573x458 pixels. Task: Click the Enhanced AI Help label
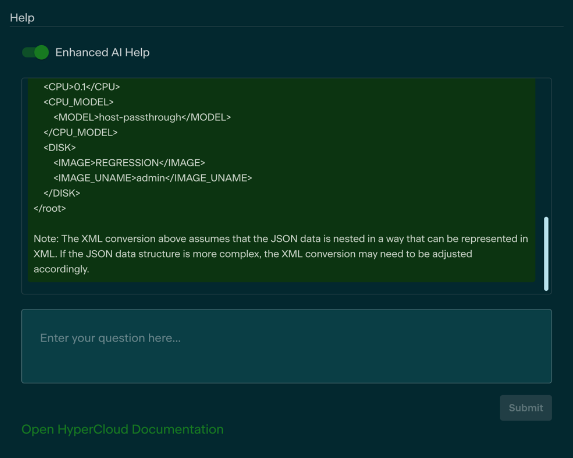[102, 52]
